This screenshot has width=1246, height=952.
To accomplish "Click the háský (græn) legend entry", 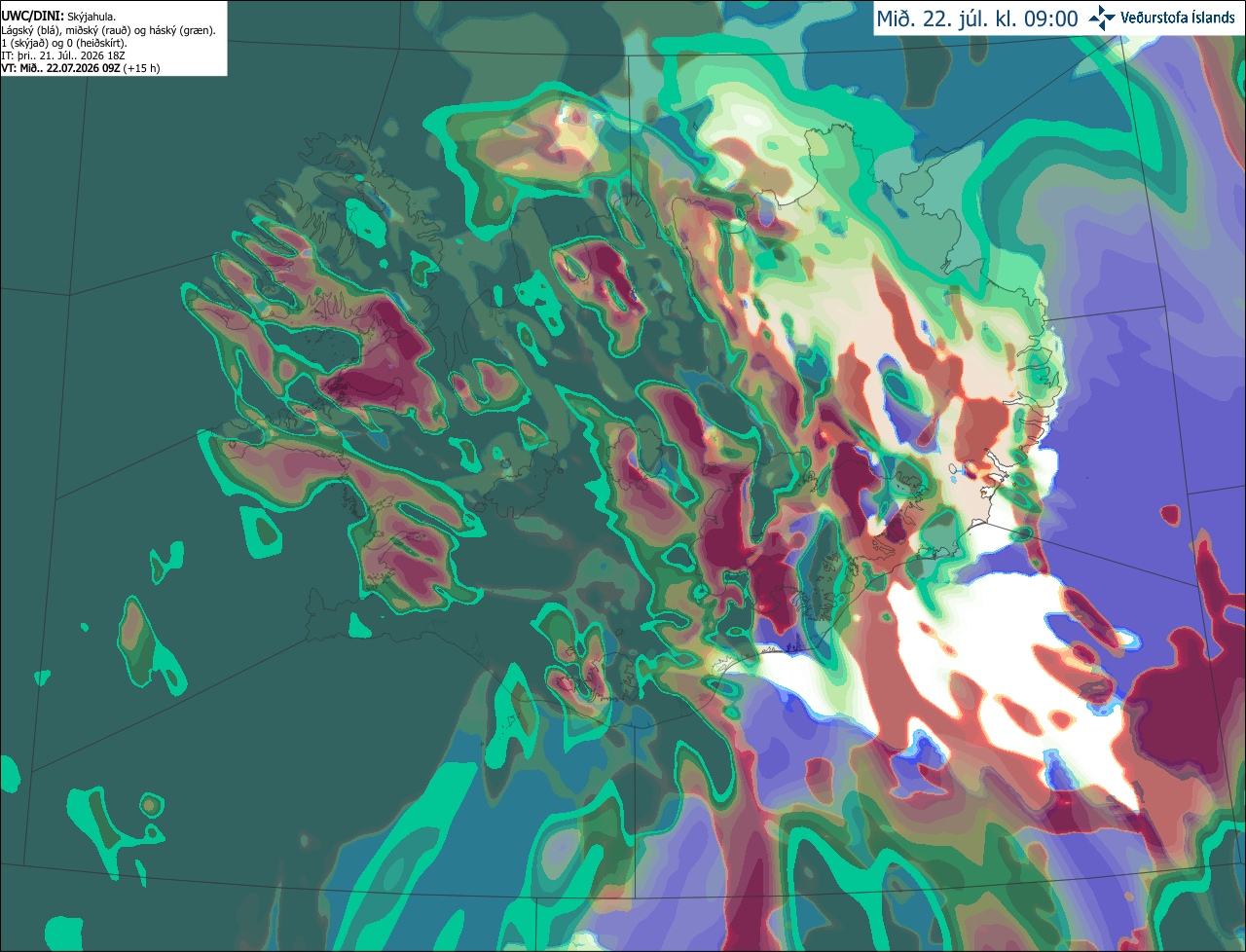I will pyautogui.click(x=183, y=30).
